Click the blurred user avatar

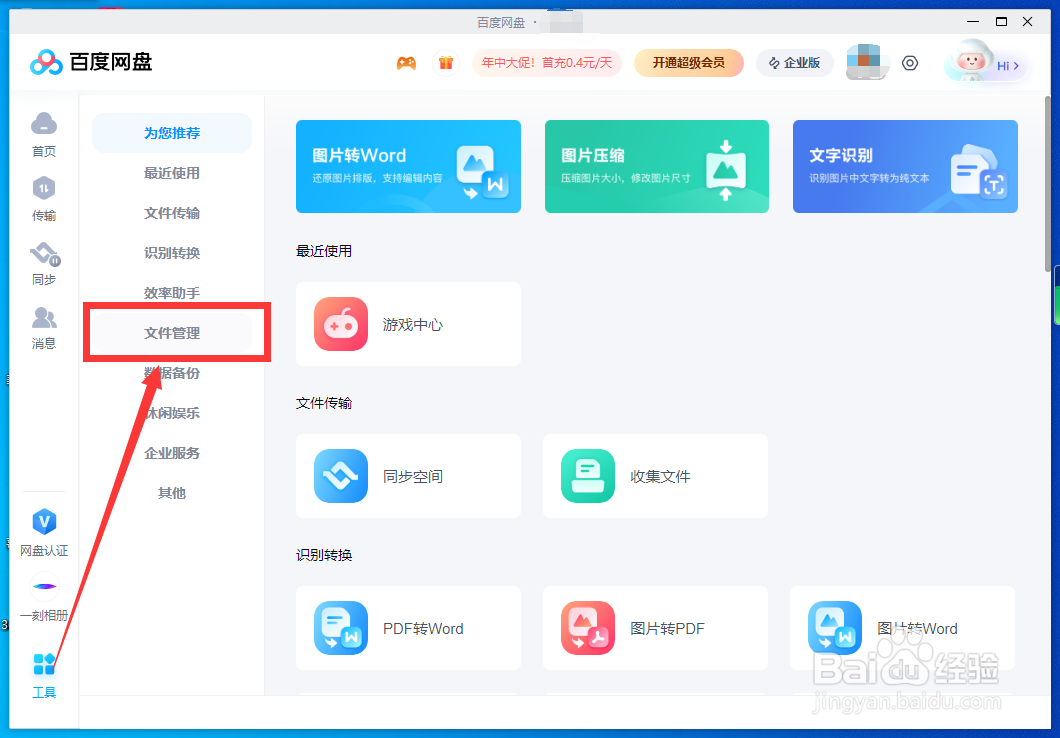click(x=865, y=62)
